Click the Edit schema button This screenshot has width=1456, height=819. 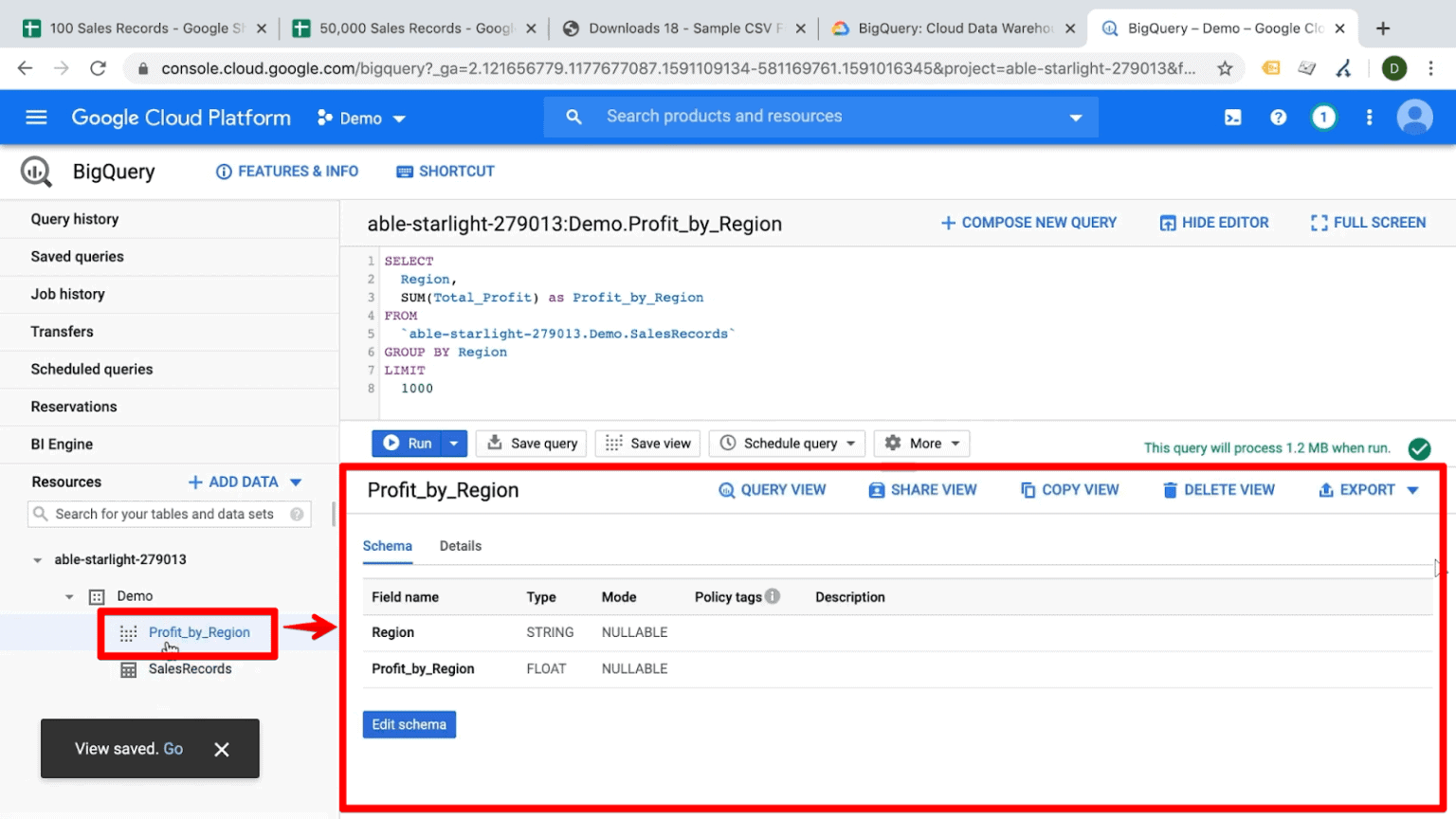pos(409,723)
